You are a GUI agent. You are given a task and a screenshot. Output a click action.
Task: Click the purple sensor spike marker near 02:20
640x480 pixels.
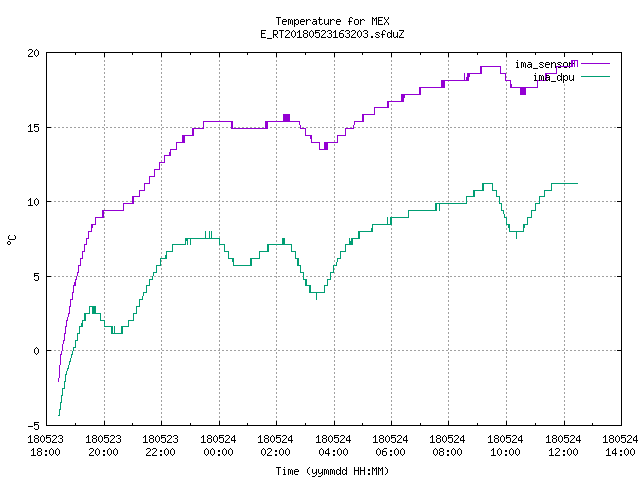pyautogui.click(x=287, y=118)
